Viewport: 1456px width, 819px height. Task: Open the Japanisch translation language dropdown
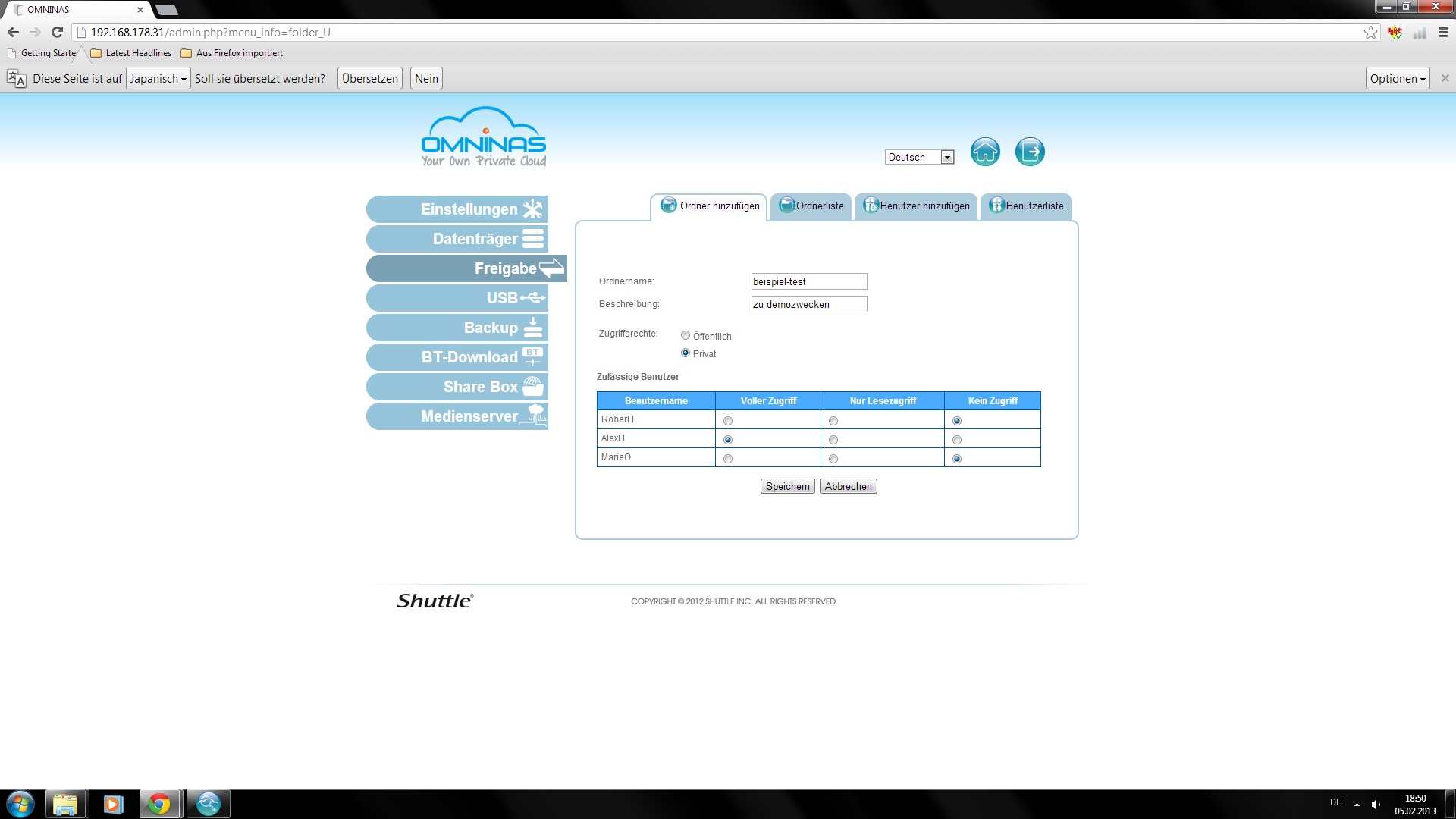[158, 79]
